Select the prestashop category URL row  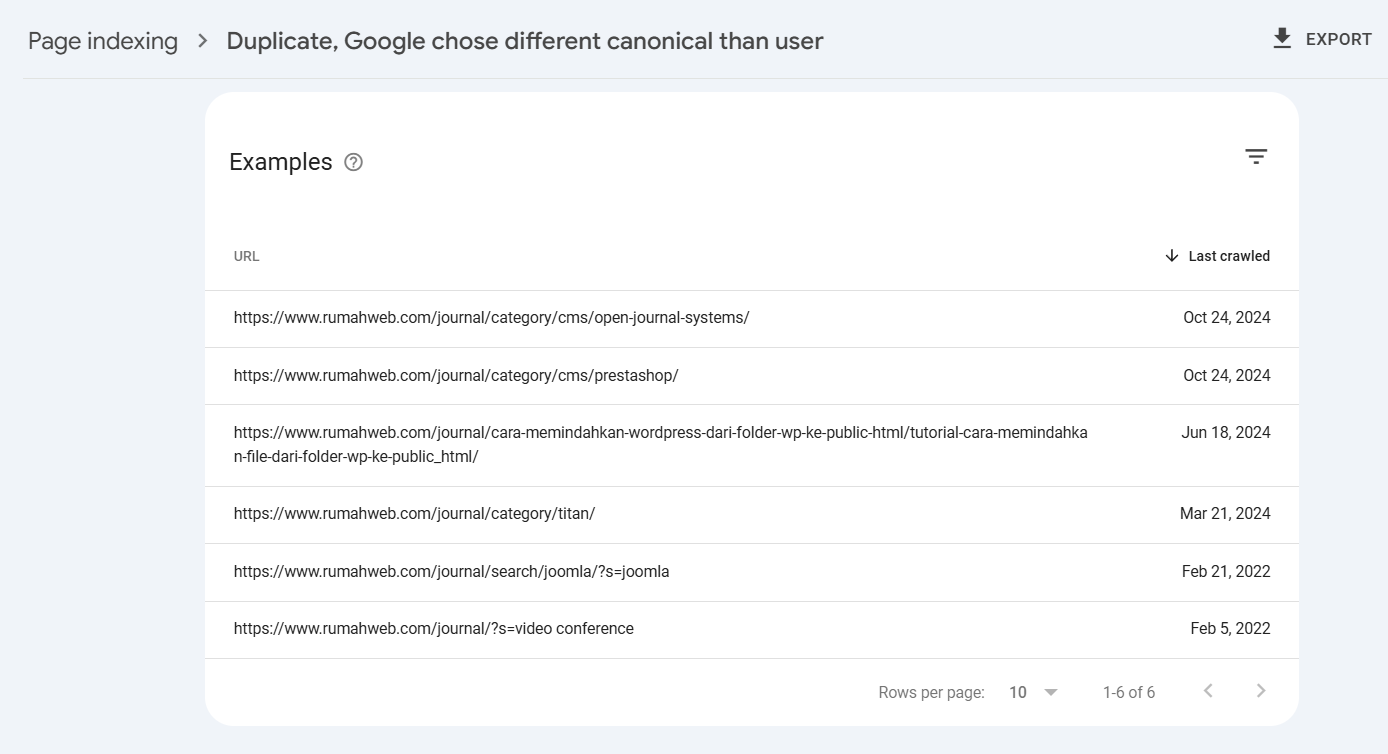click(752, 376)
